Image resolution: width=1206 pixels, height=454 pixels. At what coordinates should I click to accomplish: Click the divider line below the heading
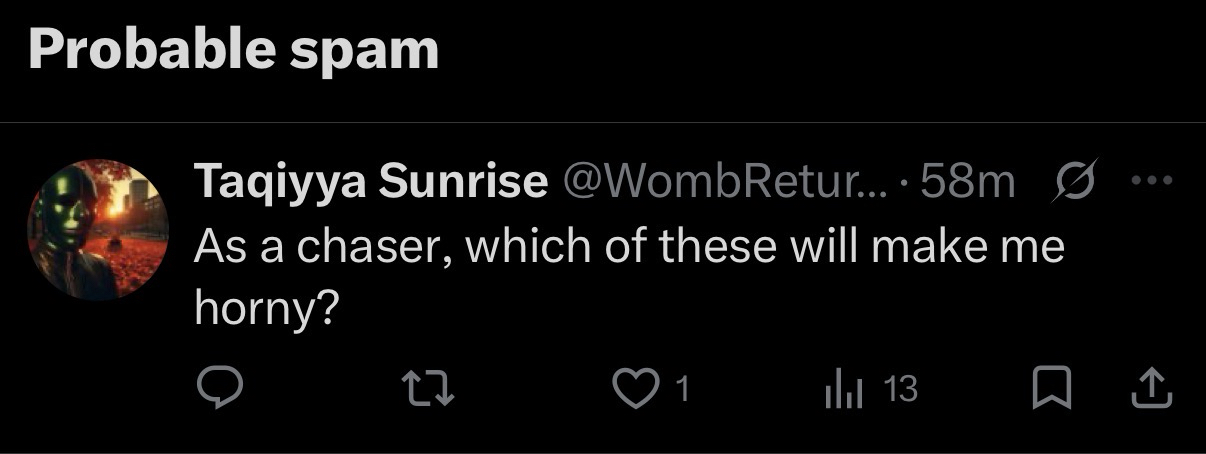[x=603, y=123]
